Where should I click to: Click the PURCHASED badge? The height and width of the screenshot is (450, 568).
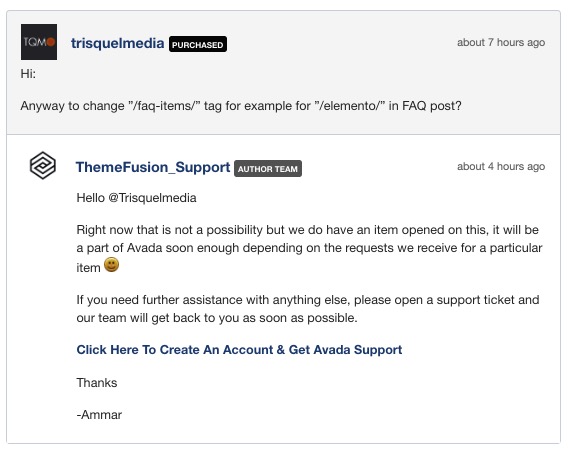(x=198, y=44)
